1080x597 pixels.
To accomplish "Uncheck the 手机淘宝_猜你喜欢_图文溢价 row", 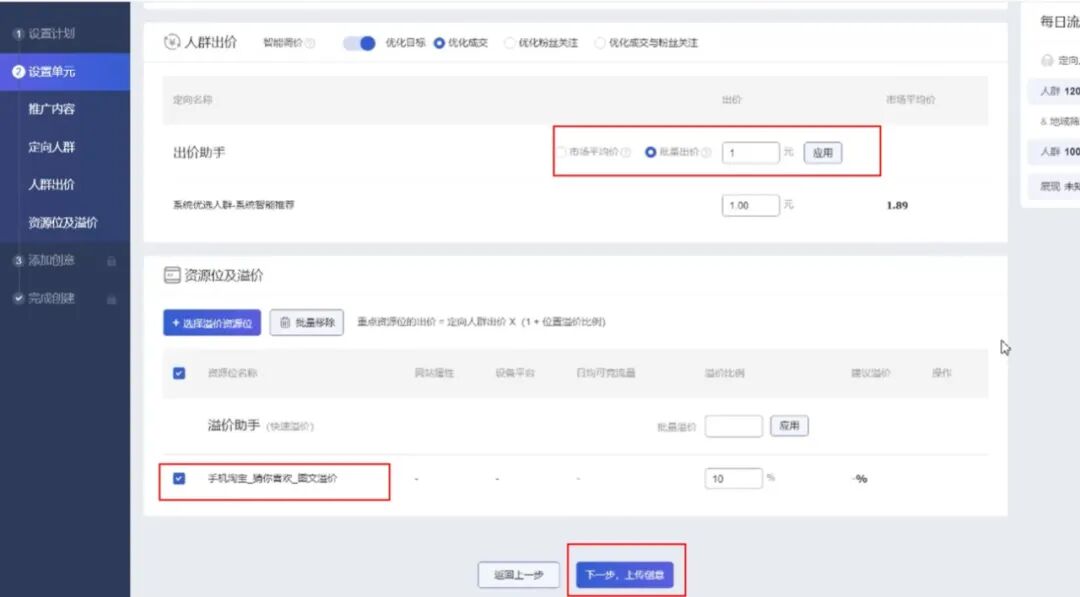I will pos(179,478).
